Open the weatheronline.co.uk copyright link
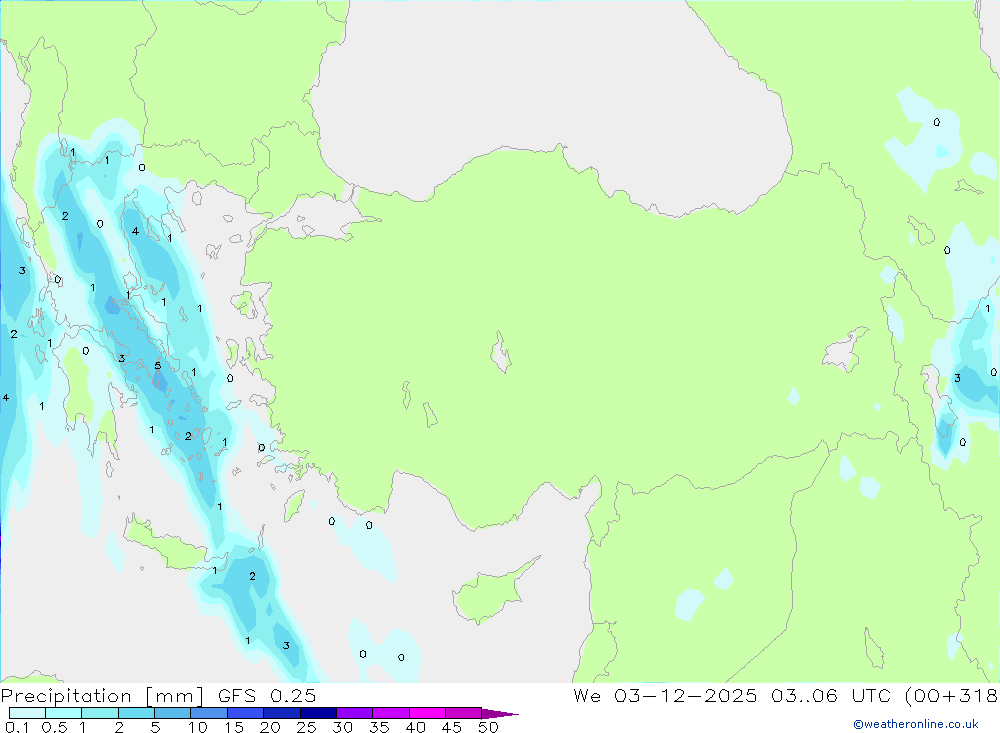 (x=916, y=724)
